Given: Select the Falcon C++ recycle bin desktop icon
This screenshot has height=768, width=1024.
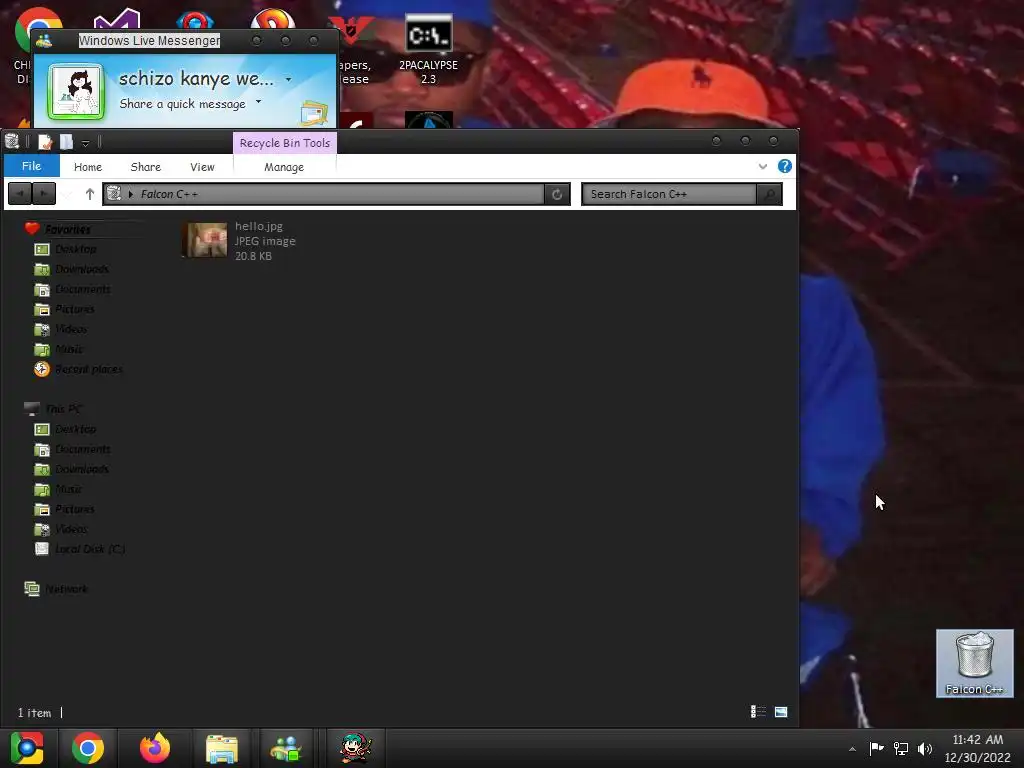Looking at the screenshot, I should (974, 664).
